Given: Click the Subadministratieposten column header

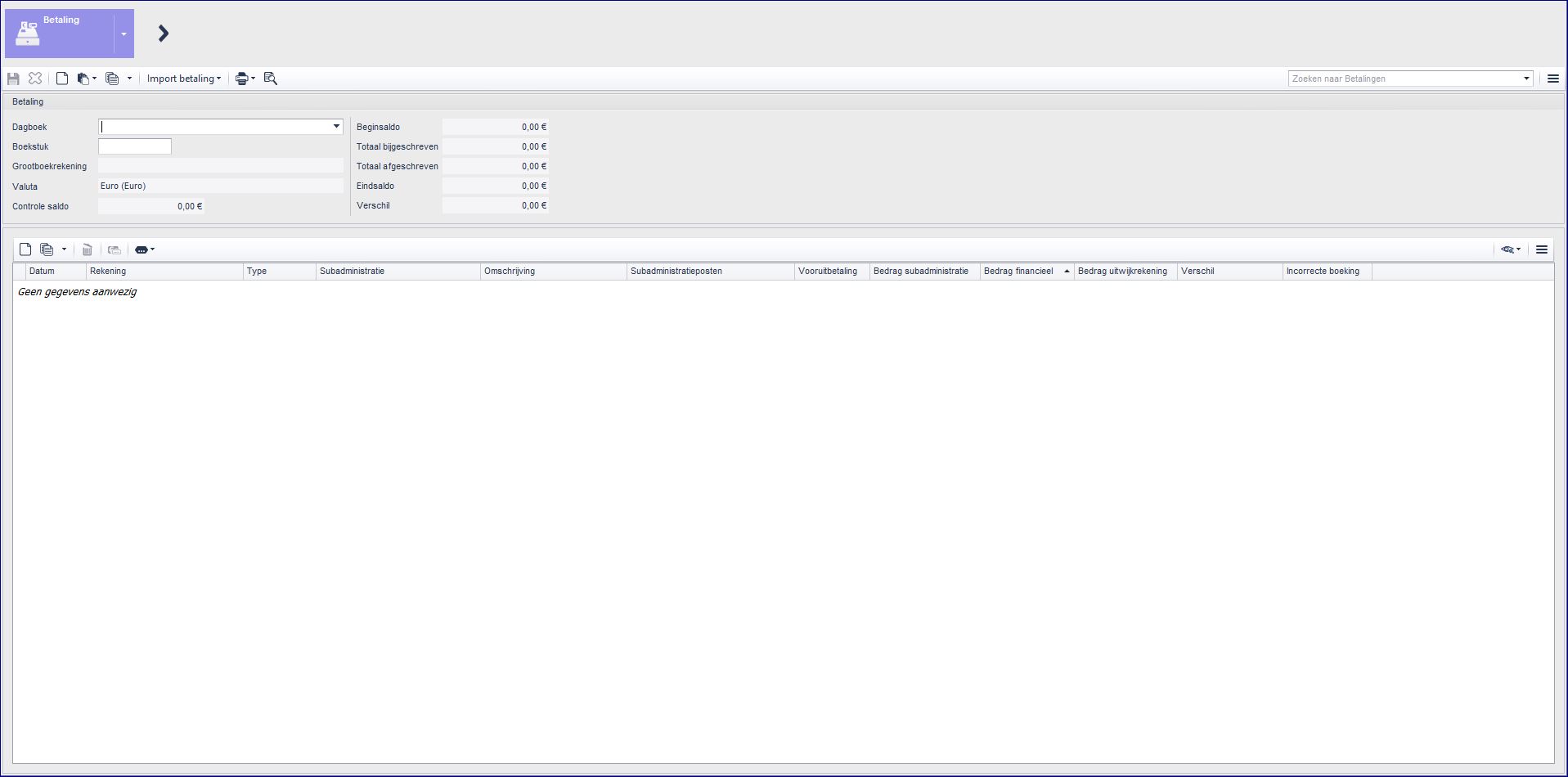Looking at the screenshot, I should [711, 272].
